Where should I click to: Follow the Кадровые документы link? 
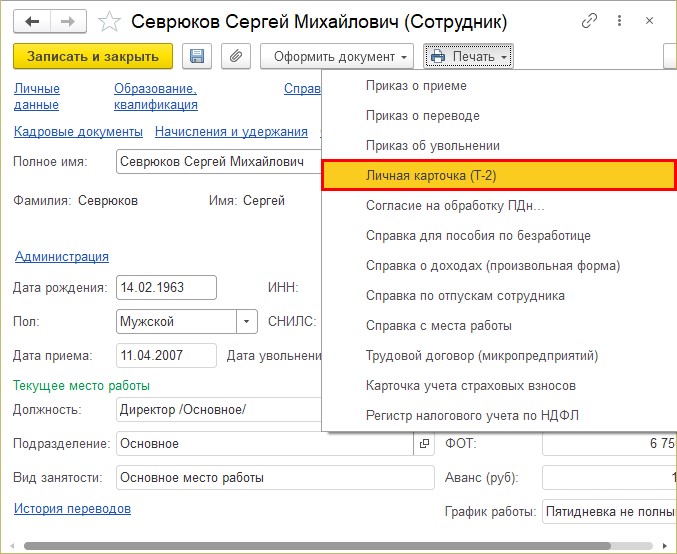78,131
